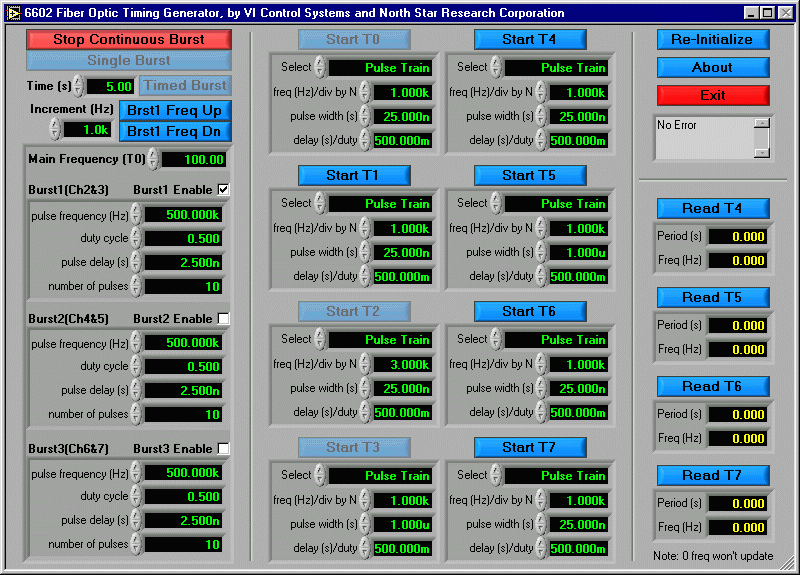Open the T7 Select Pulse Train selector
The height and width of the screenshot is (575, 800).
(x=557, y=476)
